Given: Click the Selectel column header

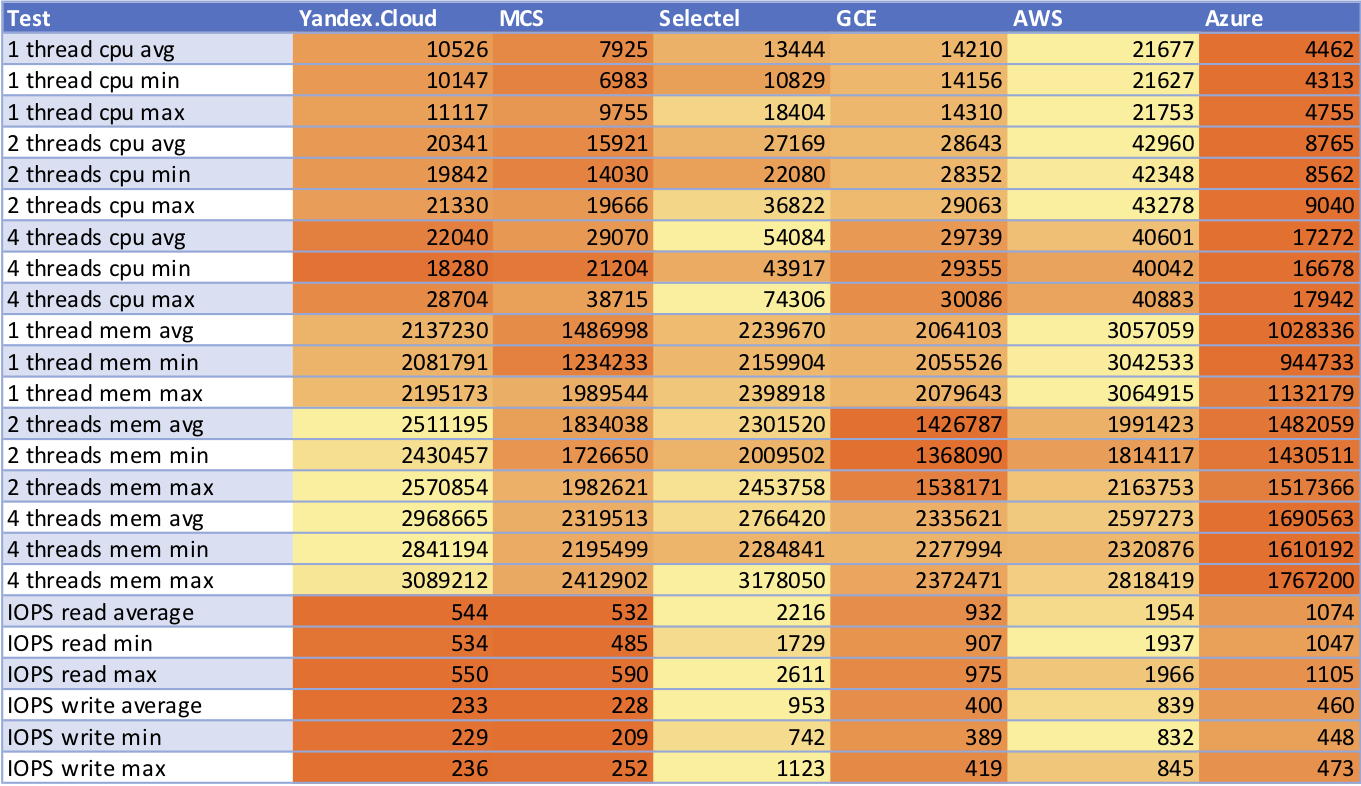Looking at the screenshot, I should (742, 18).
